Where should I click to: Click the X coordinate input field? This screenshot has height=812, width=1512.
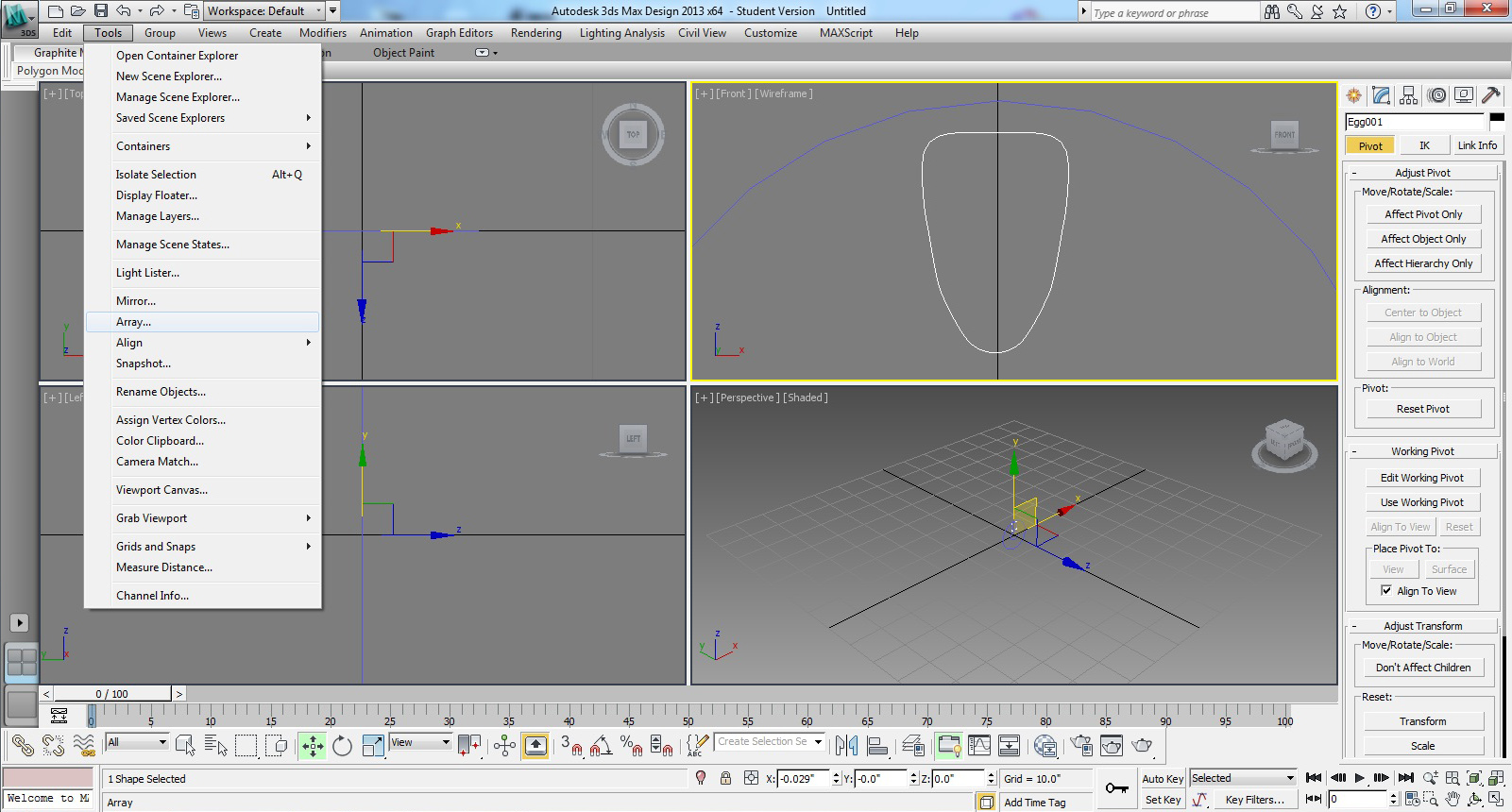tap(804, 779)
